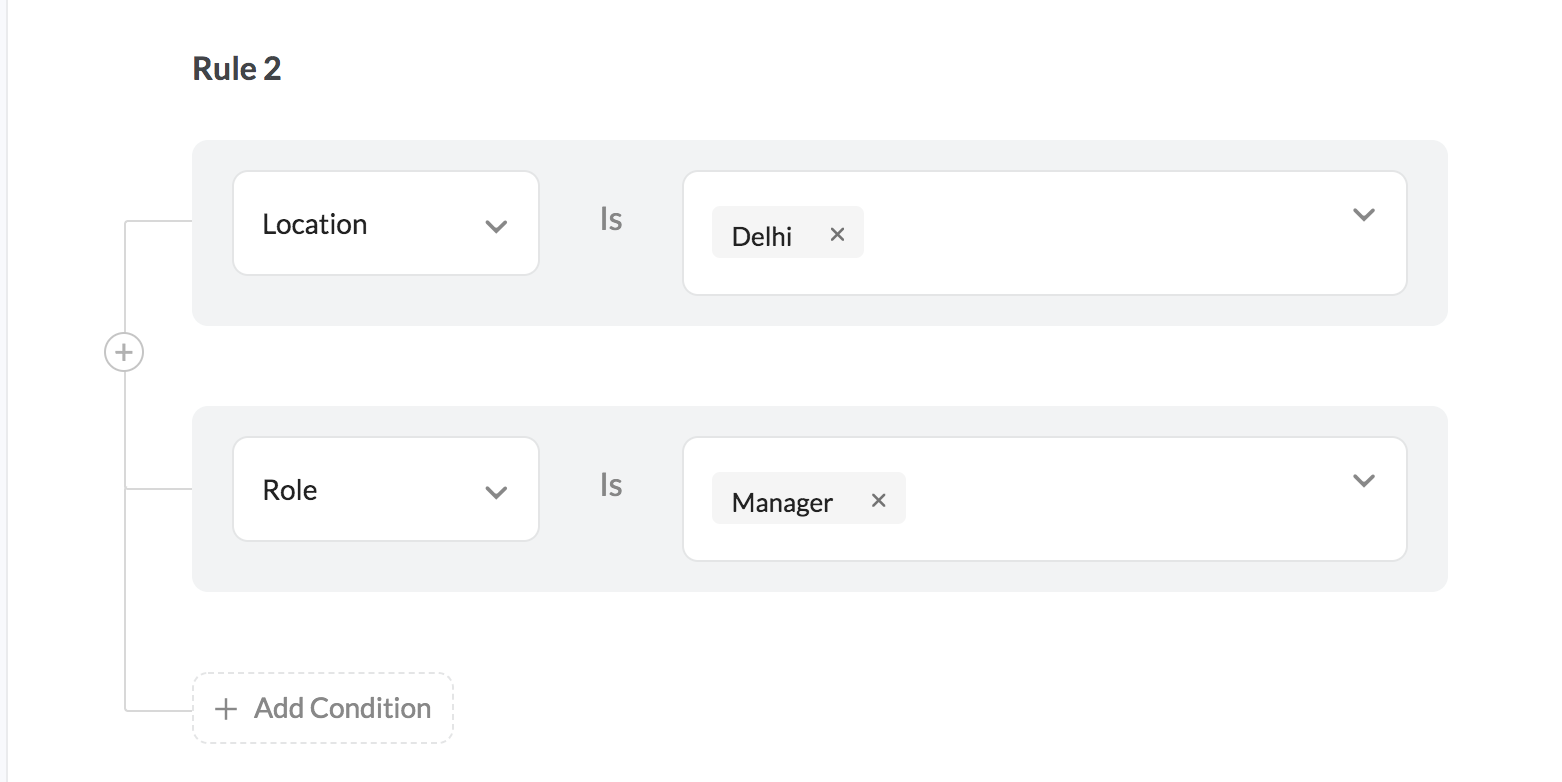Click gray margin left of Location dropdown
The height and width of the screenshot is (782, 1562).
tap(212, 233)
